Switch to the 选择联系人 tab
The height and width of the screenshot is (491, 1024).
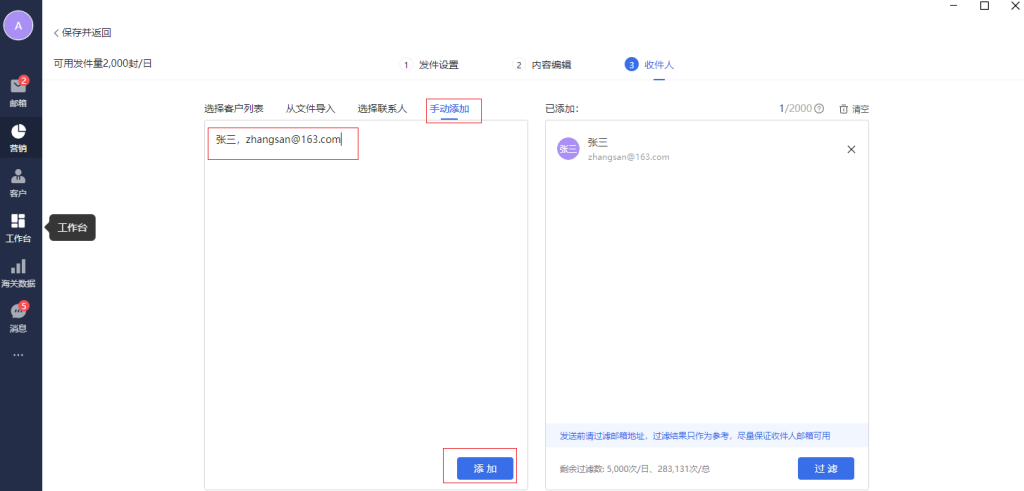point(382,108)
